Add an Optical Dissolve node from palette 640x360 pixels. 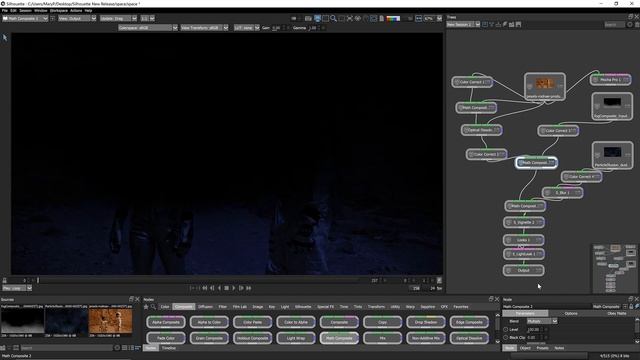469,338
